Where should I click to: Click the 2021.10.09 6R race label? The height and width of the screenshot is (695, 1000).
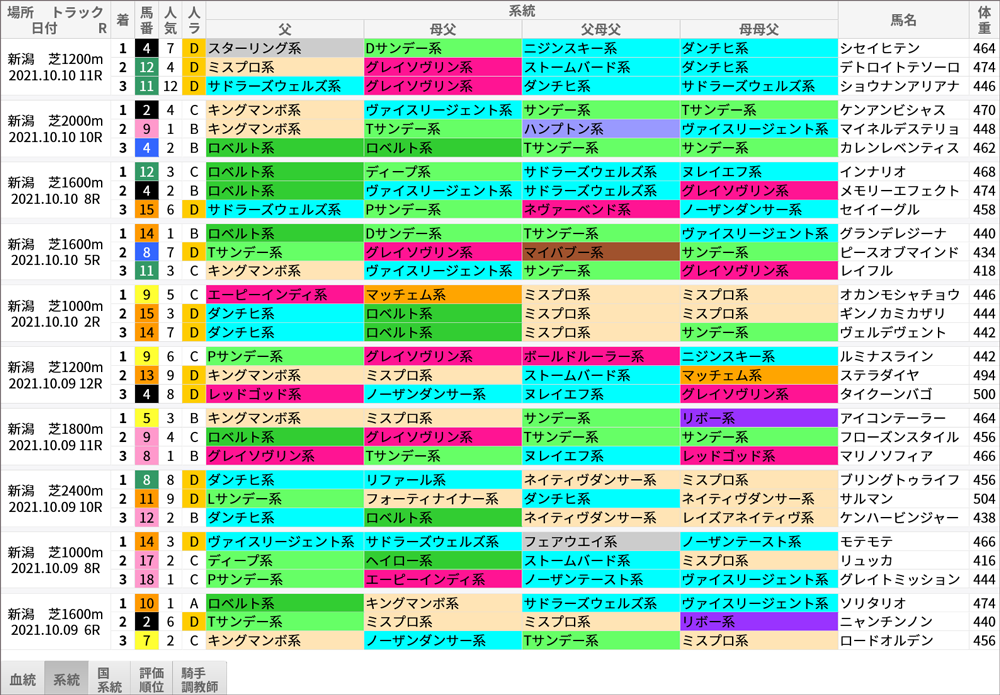pos(56,630)
